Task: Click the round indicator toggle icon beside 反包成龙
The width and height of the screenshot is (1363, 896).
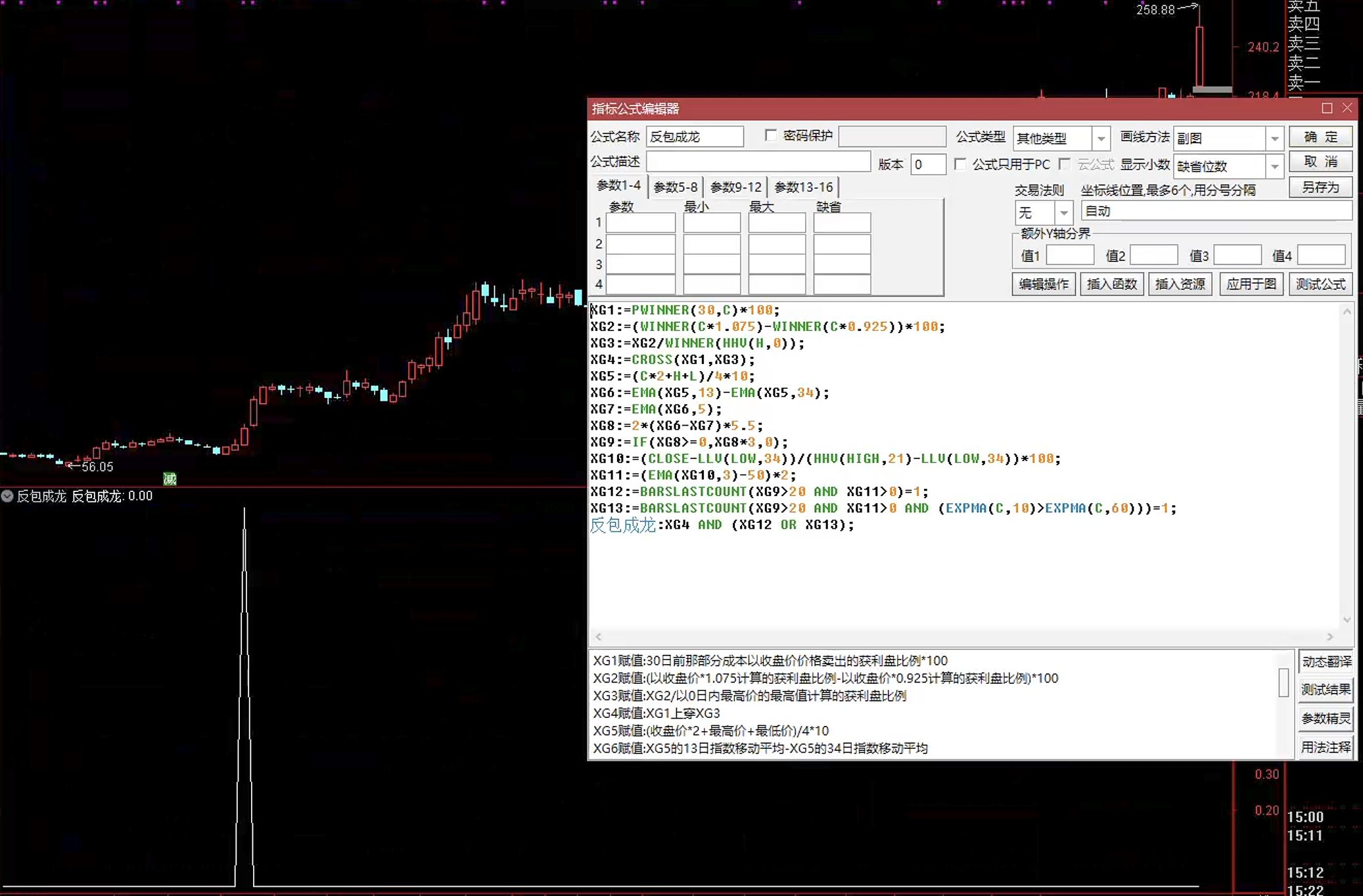Action: (x=7, y=496)
